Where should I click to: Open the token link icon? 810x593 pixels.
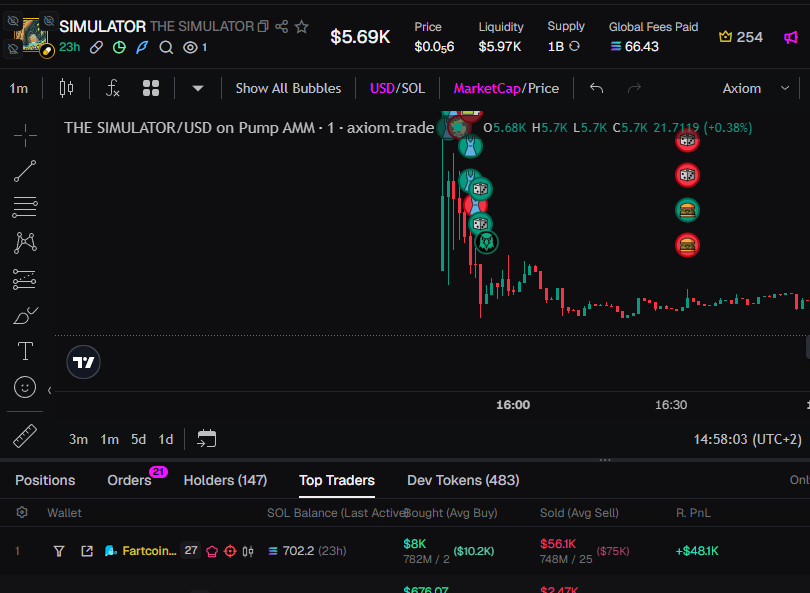coord(96,48)
